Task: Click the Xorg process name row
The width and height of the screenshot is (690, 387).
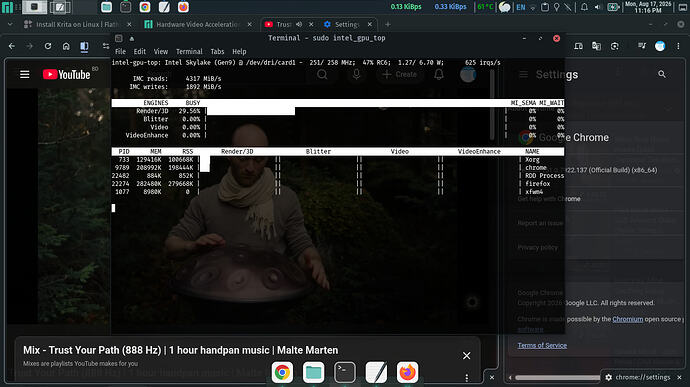Action: point(532,160)
